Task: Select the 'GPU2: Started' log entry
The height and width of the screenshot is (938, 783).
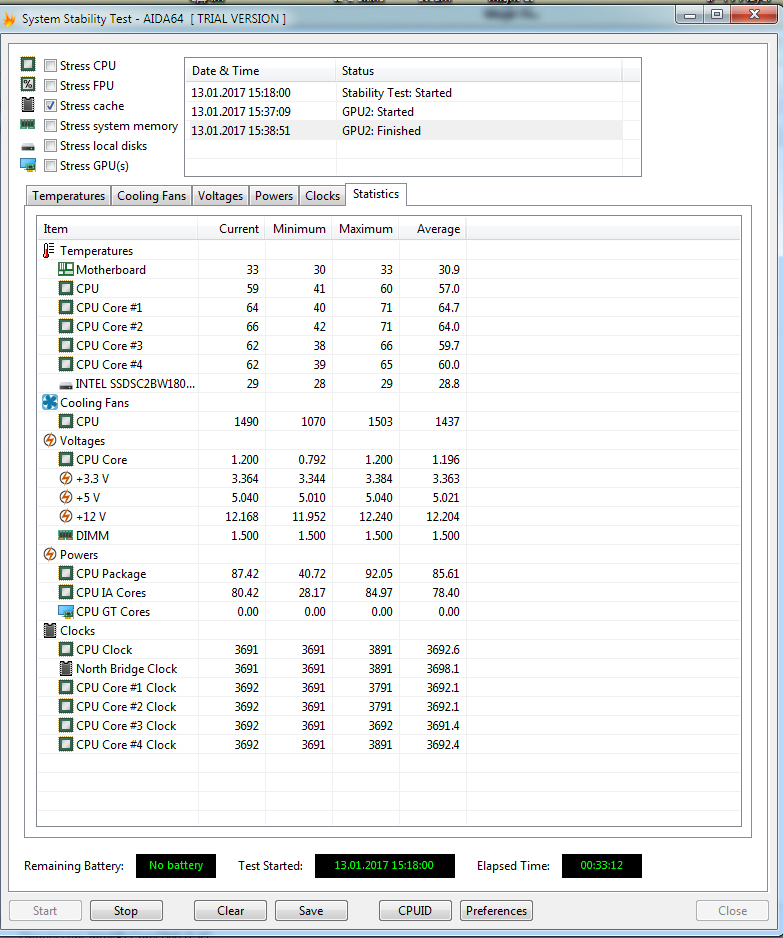Action: 406,112
